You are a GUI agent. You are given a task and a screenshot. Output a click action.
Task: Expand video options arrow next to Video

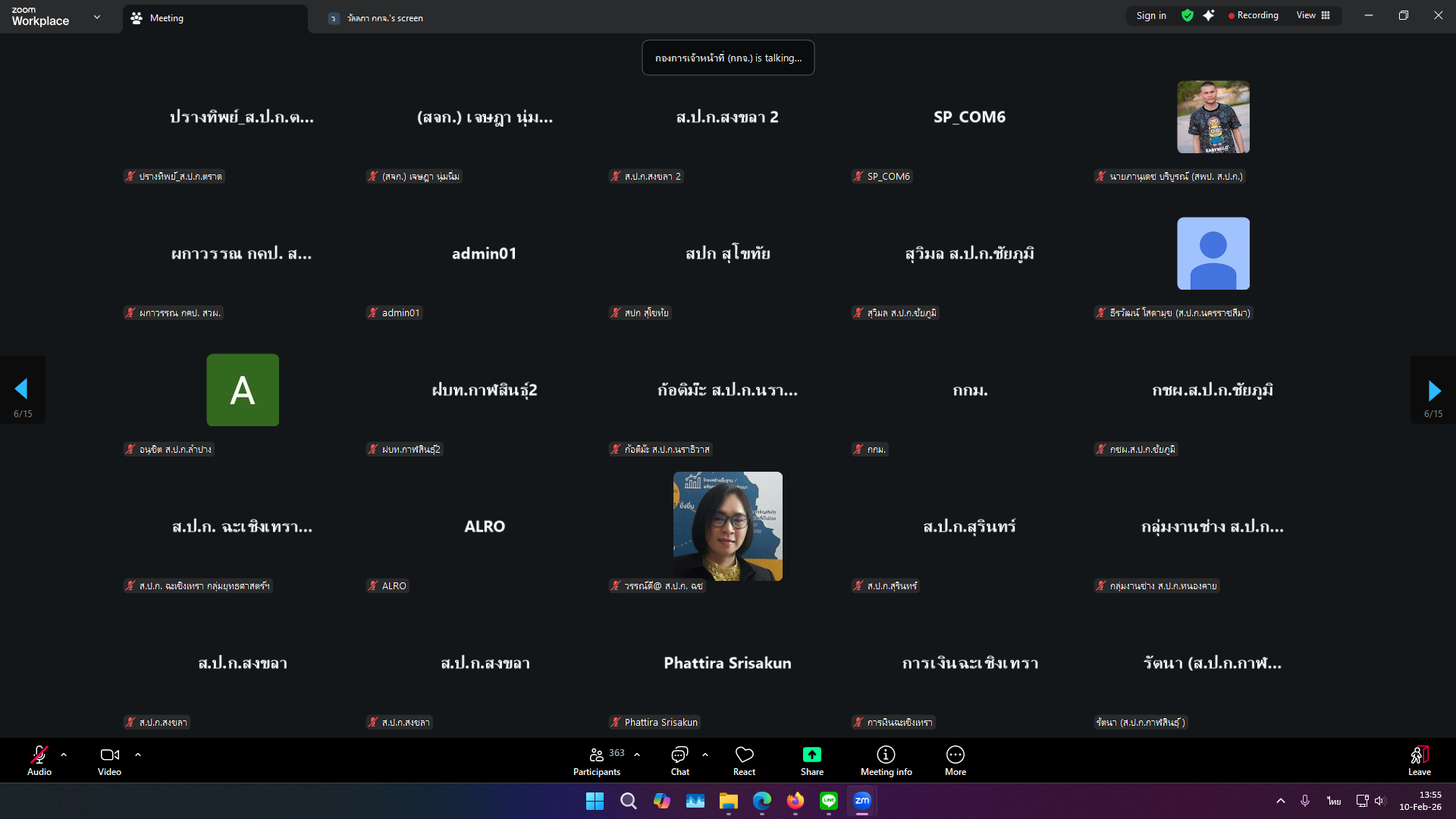pyautogui.click(x=138, y=755)
